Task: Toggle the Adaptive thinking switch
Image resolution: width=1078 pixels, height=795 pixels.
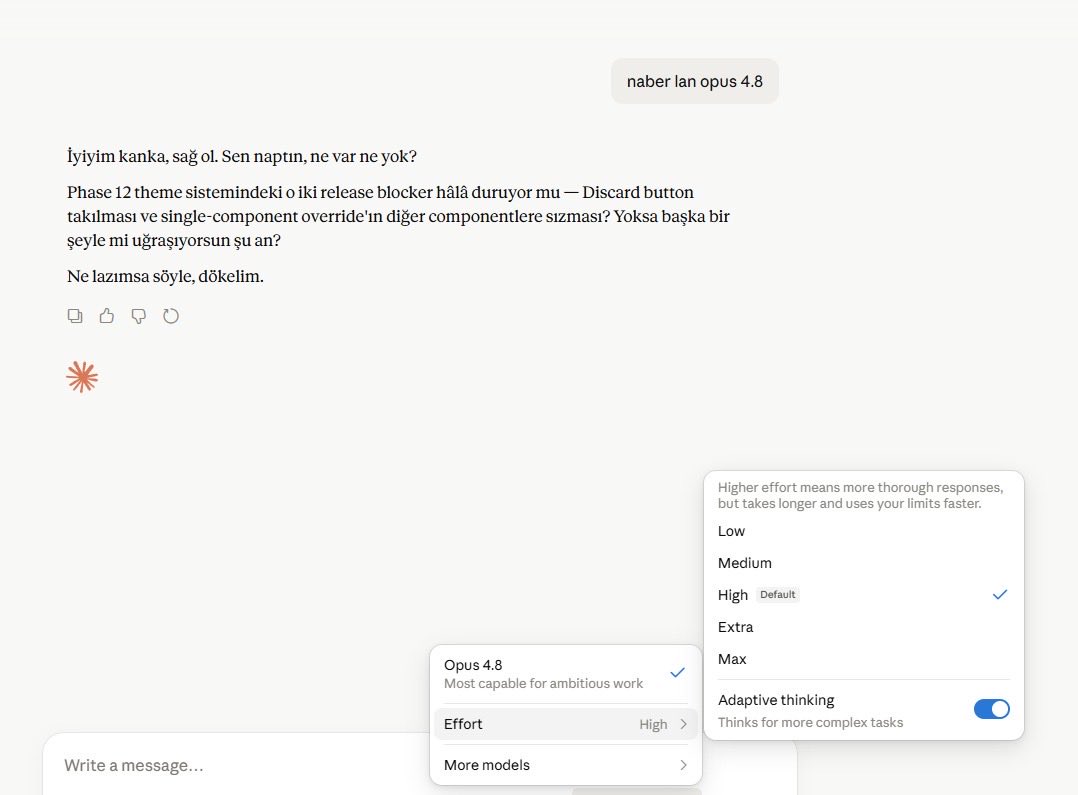Action: pos(991,709)
